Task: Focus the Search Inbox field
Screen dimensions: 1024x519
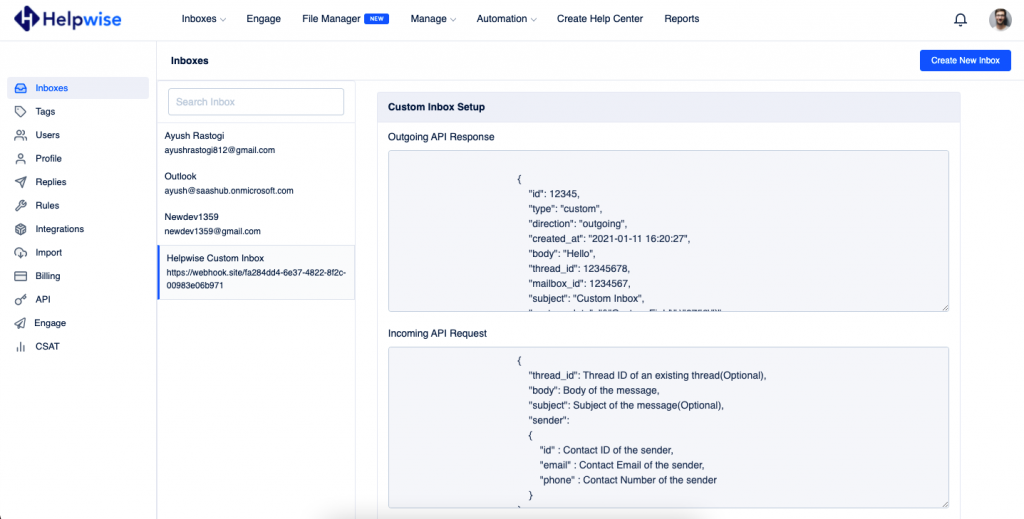Action: coord(256,102)
